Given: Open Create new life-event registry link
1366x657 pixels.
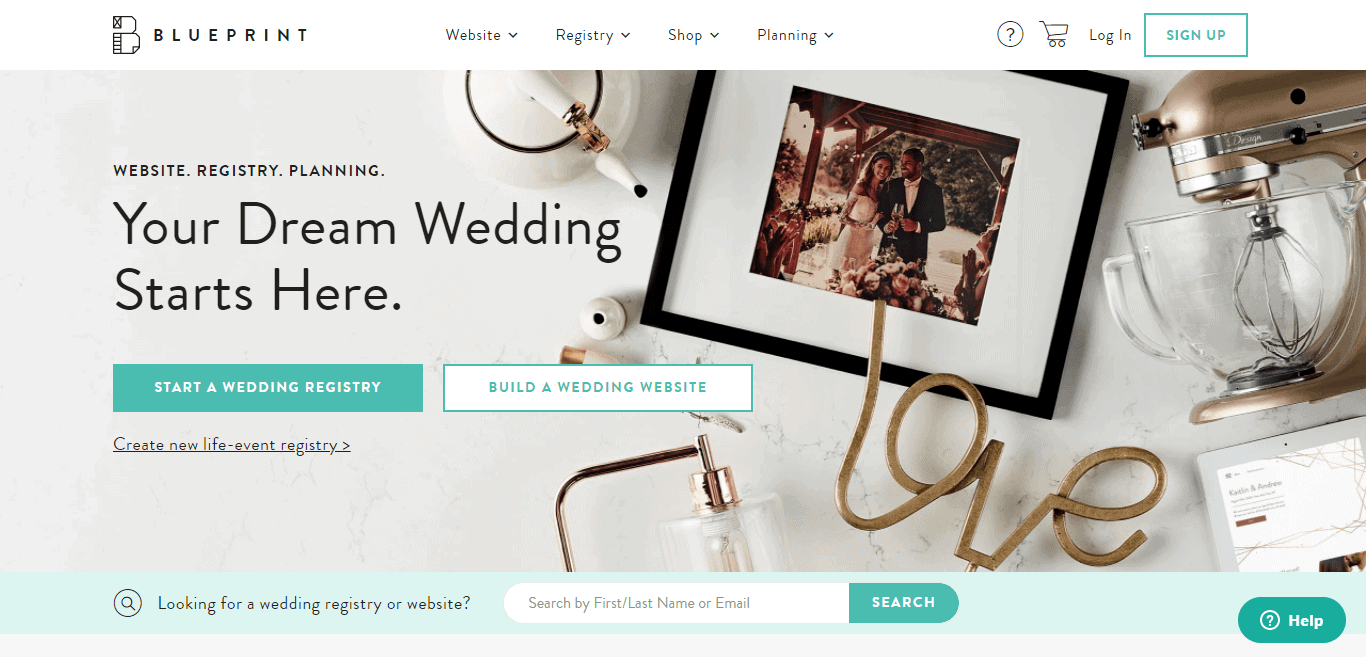Looking at the screenshot, I should 232,445.
